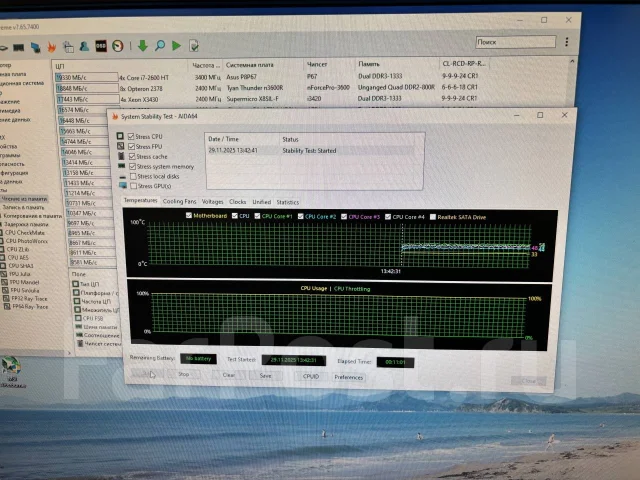
Task: Click the search (Поиск) input field
Action: tap(516, 42)
